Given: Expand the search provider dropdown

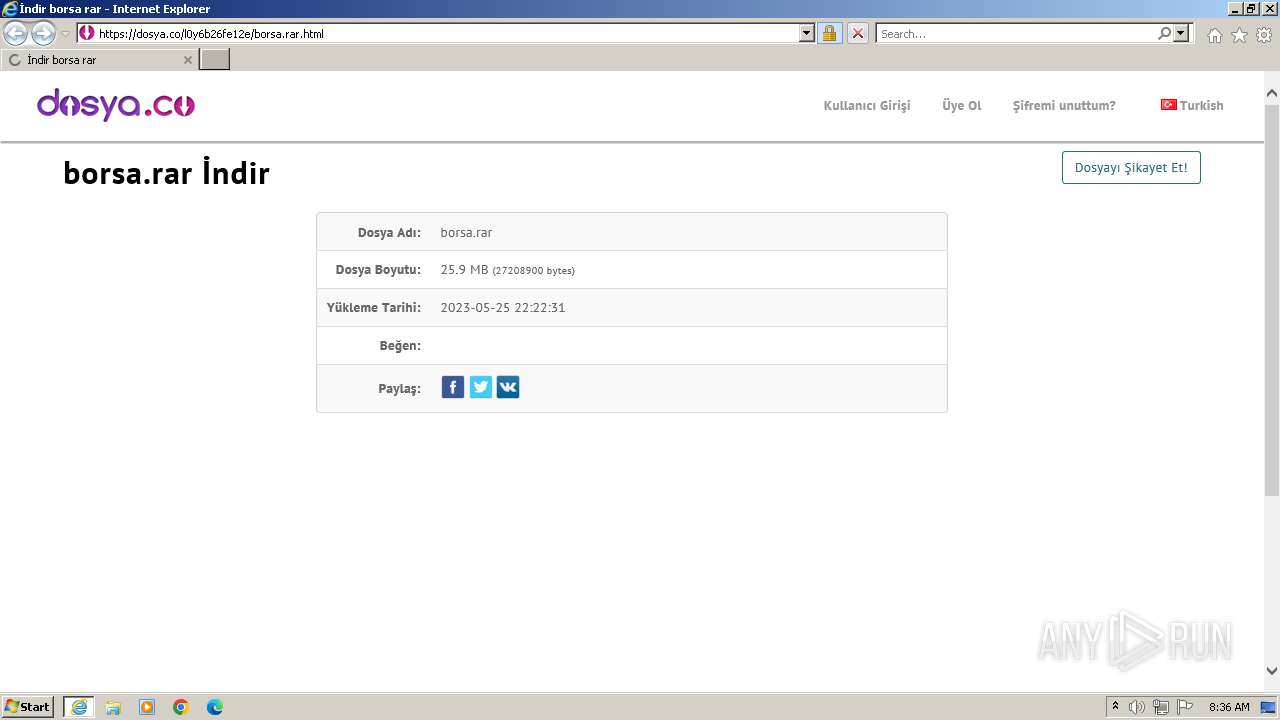Looking at the screenshot, I should tap(1182, 33).
